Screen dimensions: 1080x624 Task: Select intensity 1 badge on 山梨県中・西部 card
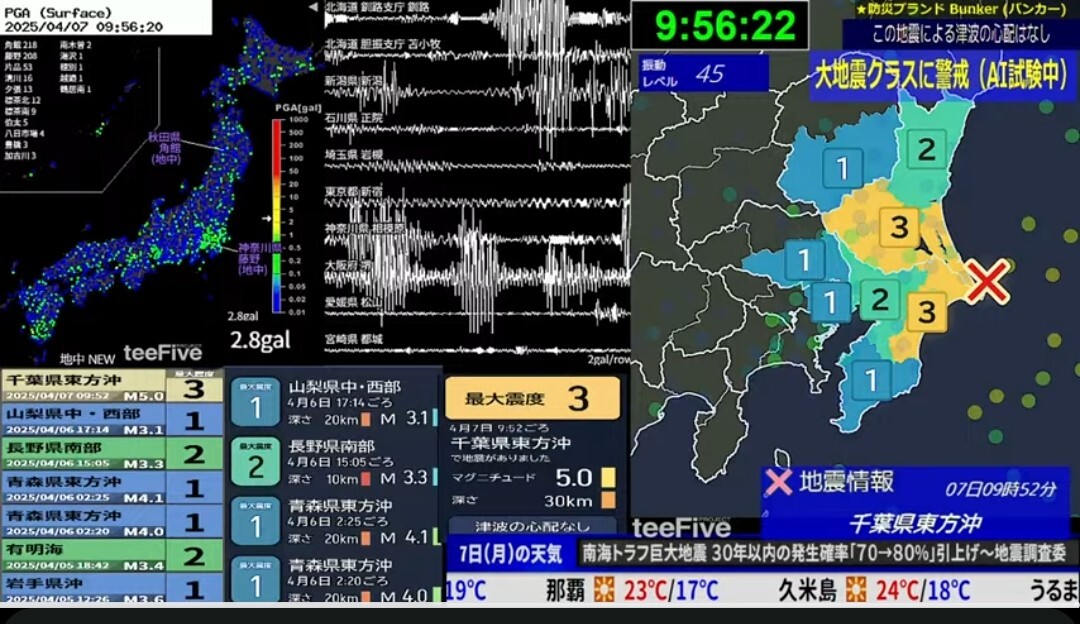click(255, 405)
